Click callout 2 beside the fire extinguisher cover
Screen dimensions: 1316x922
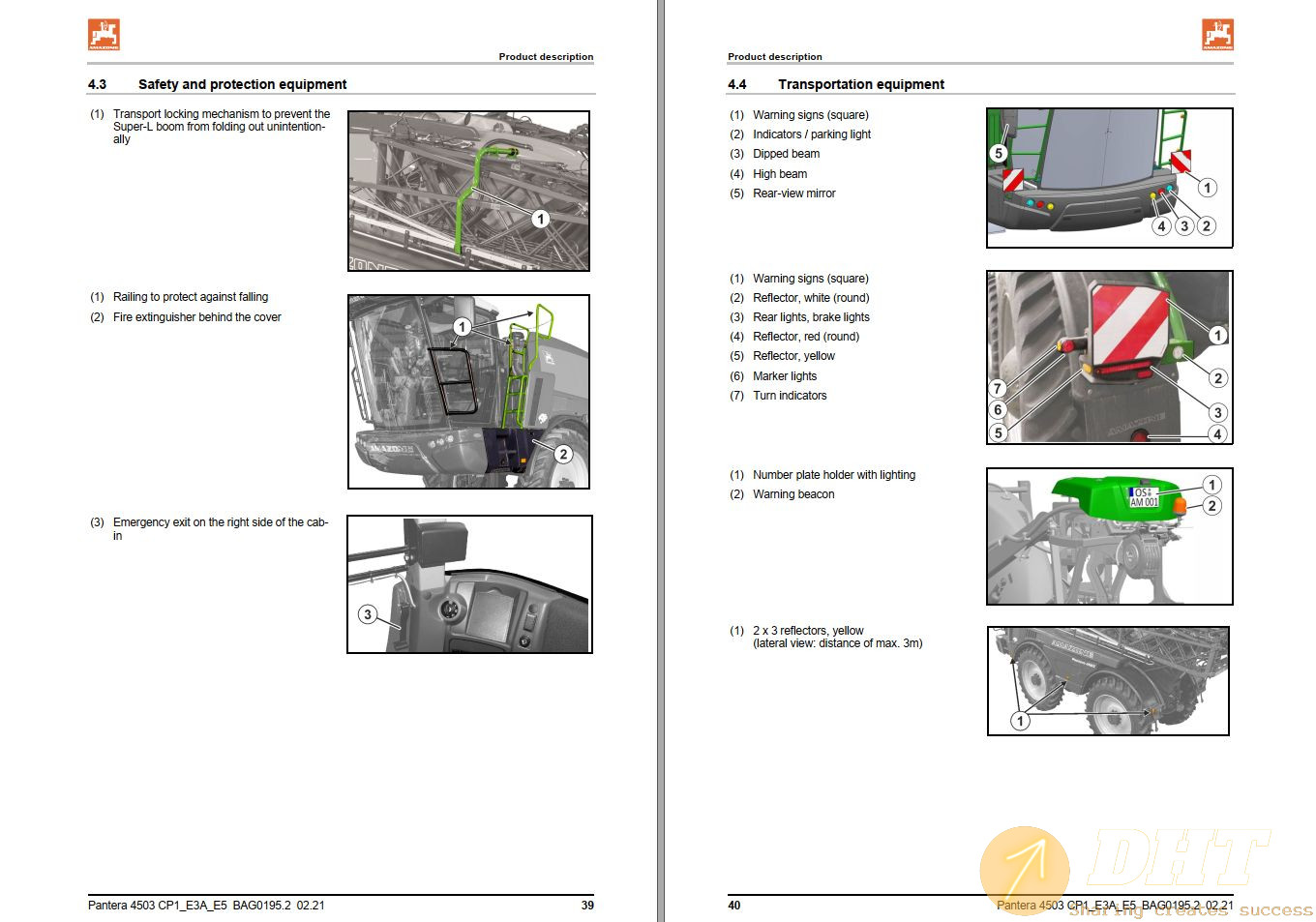coord(563,454)
